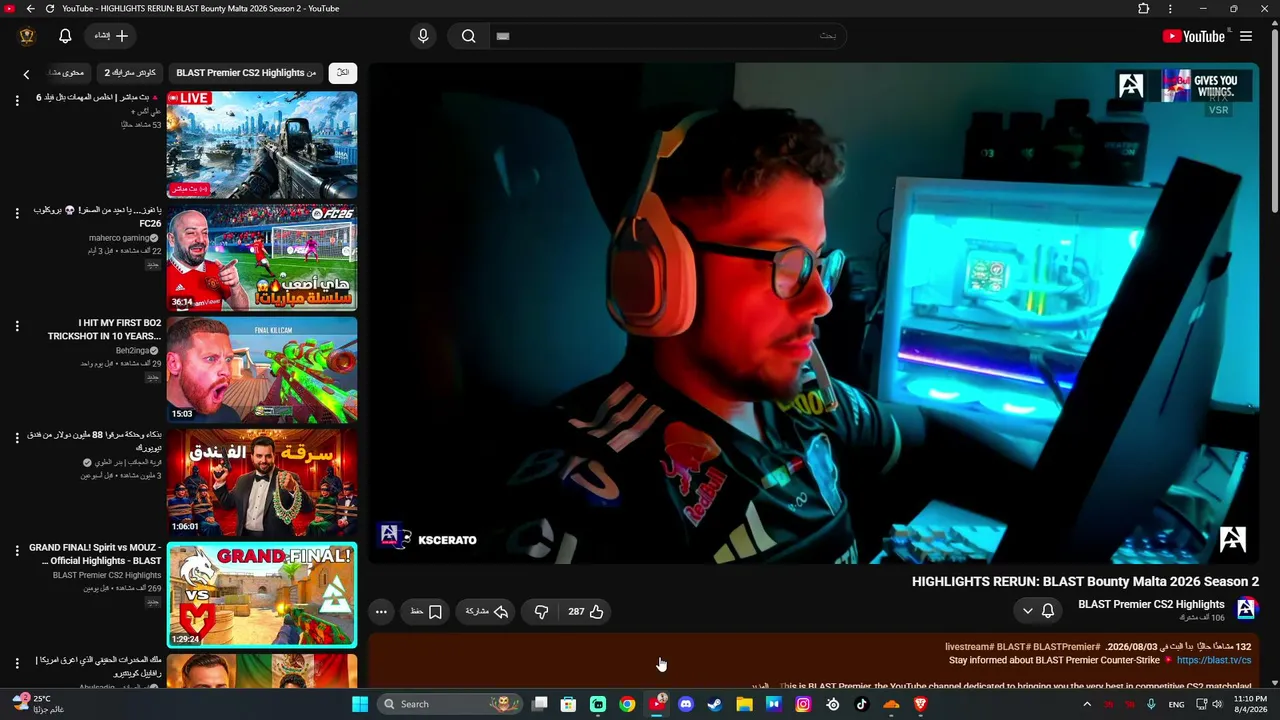Open options for BO2 trickshot video
1280x720 pixels.
coord(17,326)
